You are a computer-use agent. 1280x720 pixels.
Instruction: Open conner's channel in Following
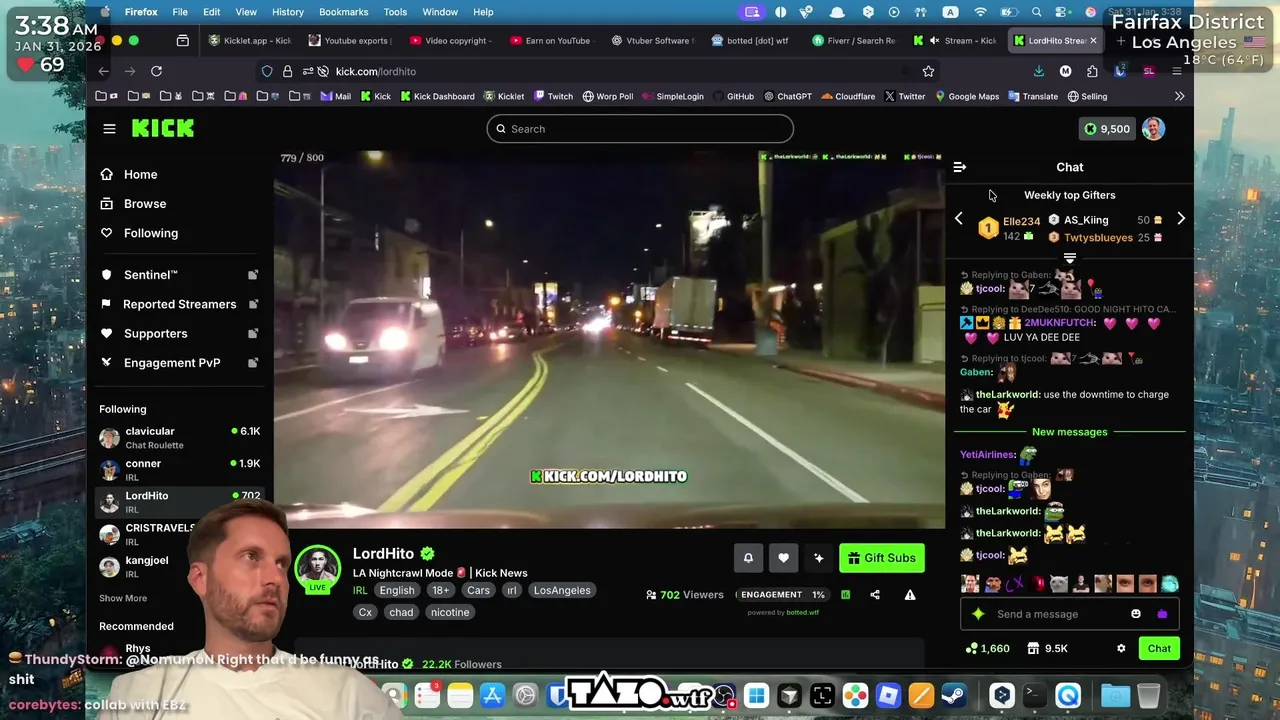click(x=180, y=469)
